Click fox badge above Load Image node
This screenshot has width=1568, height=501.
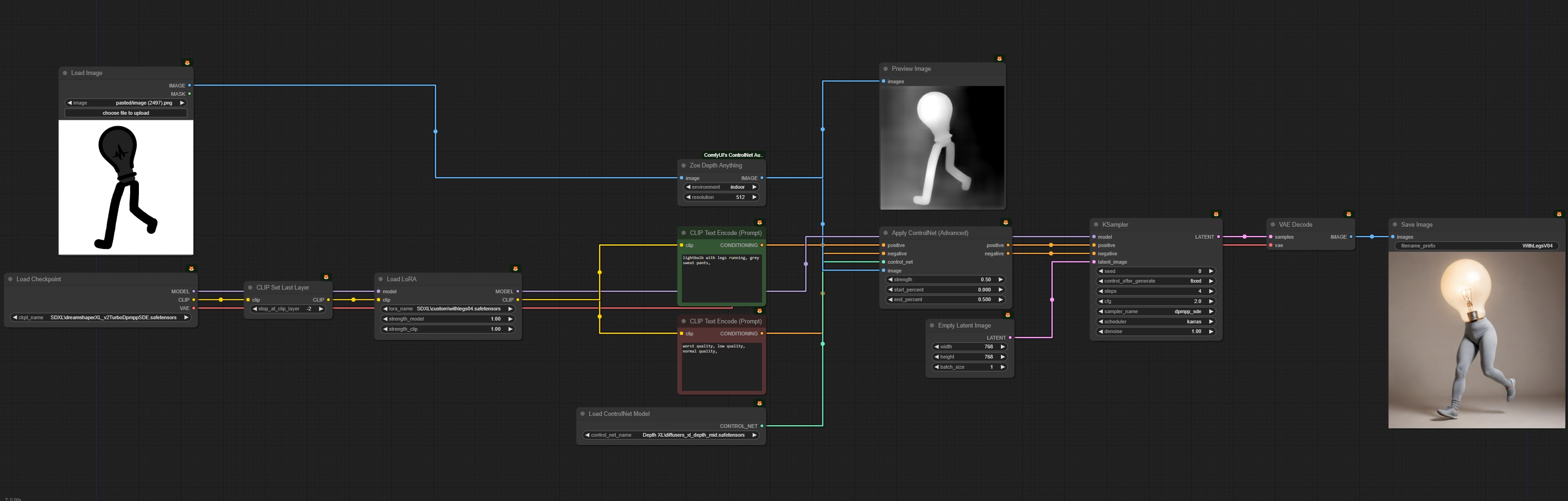(187, 62)
